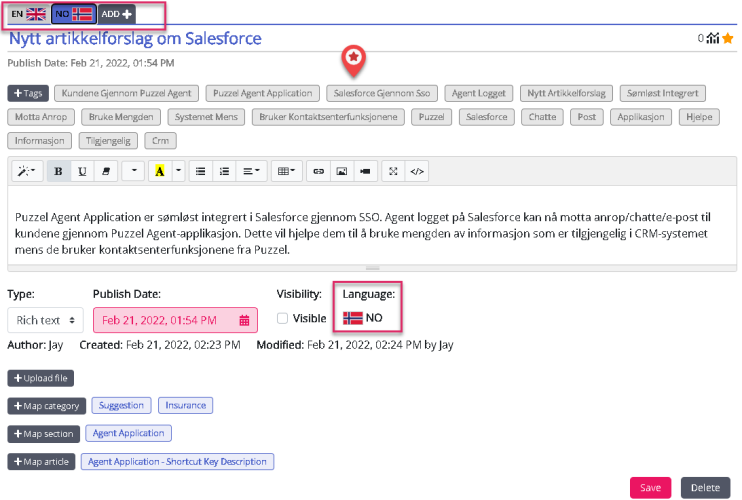Select the Puzzel Agent Application tag
The height and width of the screenshot is (500, 742).
pyautogui.click(x=263, y=93)
